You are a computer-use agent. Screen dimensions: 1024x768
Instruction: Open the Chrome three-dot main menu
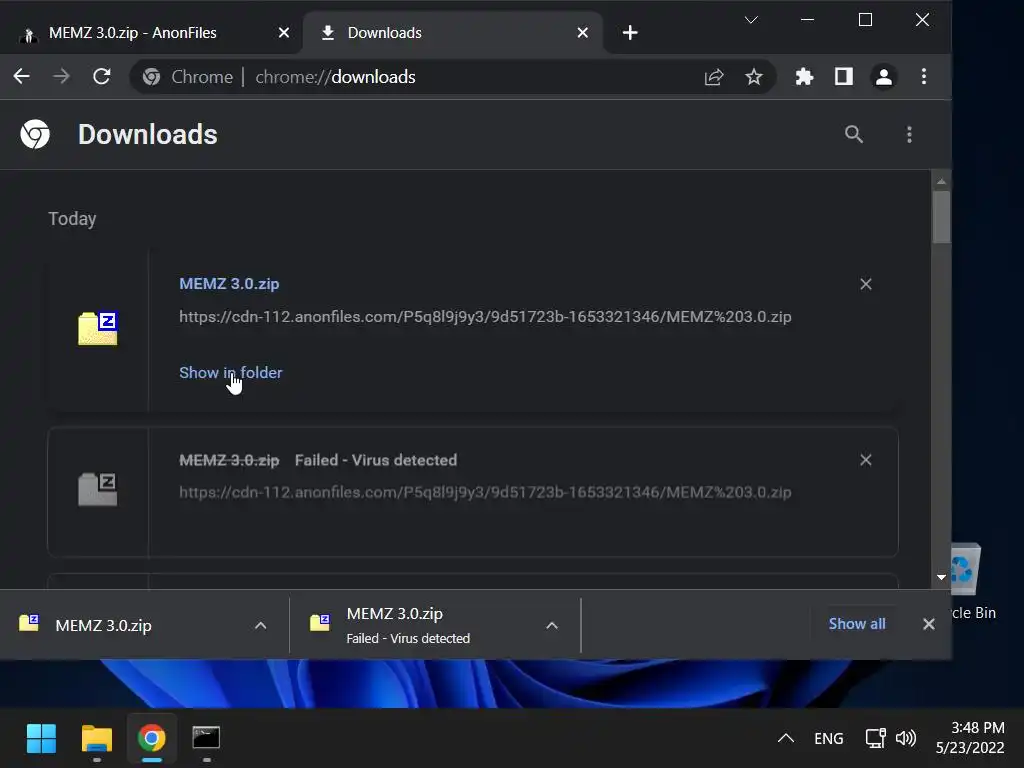coord(923,77)
